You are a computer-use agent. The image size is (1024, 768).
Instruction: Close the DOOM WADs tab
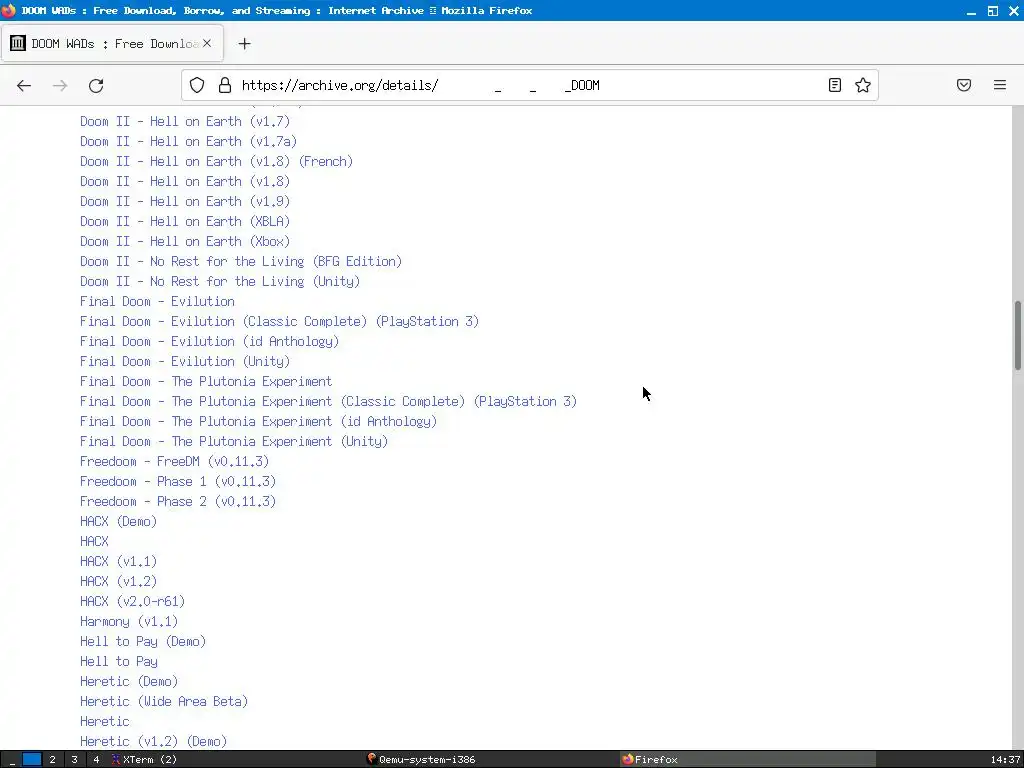pyautogui.click(x=207, y=43)
